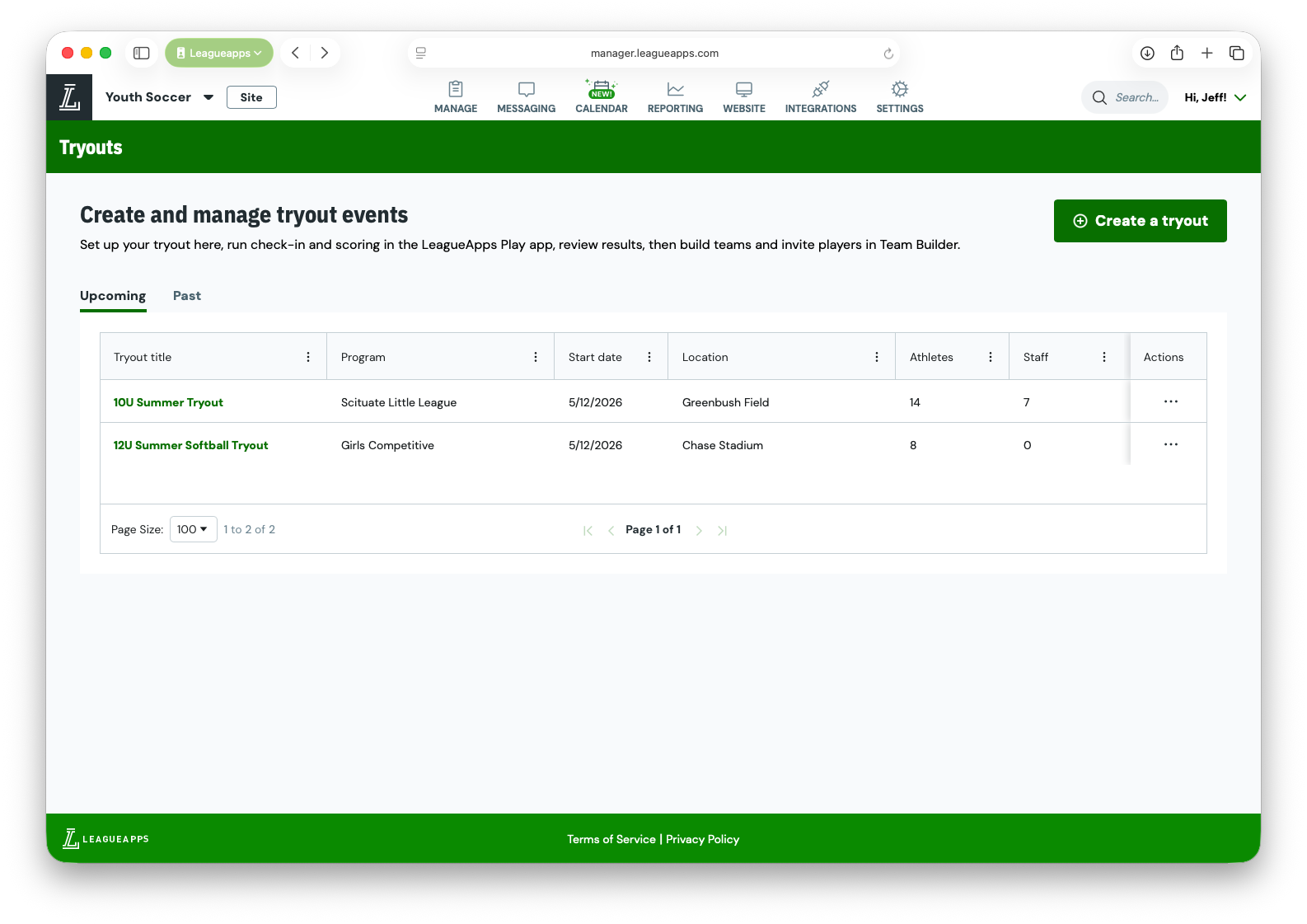Open the Leagueapps tab group dropdown

click(x=219, y=53)
